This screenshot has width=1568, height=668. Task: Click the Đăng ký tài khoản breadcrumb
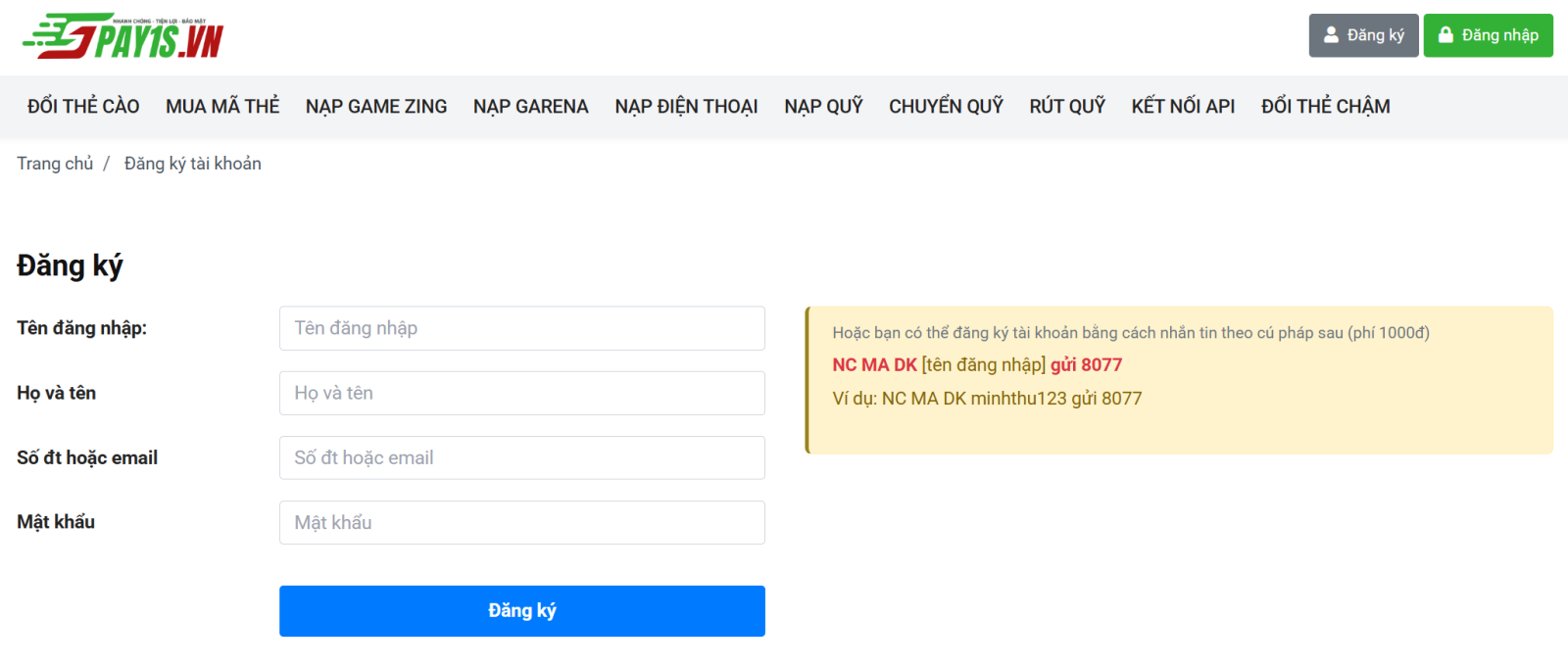tap(193, 164)
